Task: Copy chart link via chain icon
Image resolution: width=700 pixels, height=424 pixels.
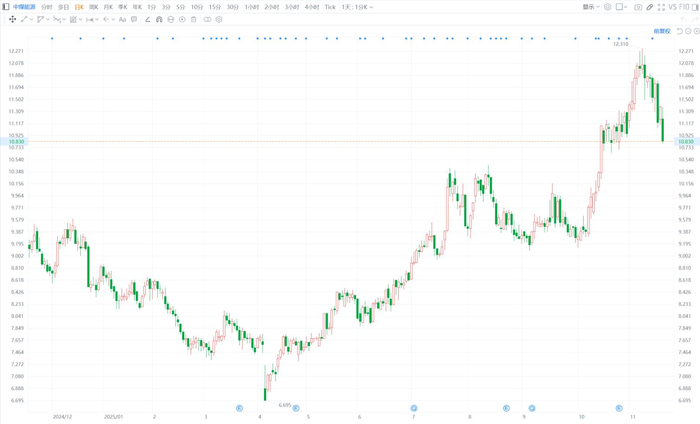Action: click(x=650, y=7)
